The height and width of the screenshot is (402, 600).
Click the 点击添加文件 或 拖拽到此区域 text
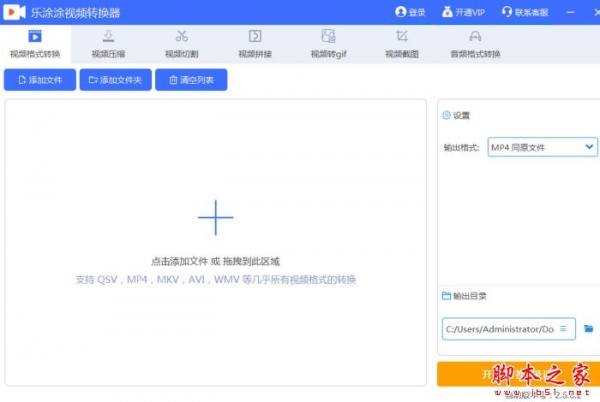coord(215,262)
